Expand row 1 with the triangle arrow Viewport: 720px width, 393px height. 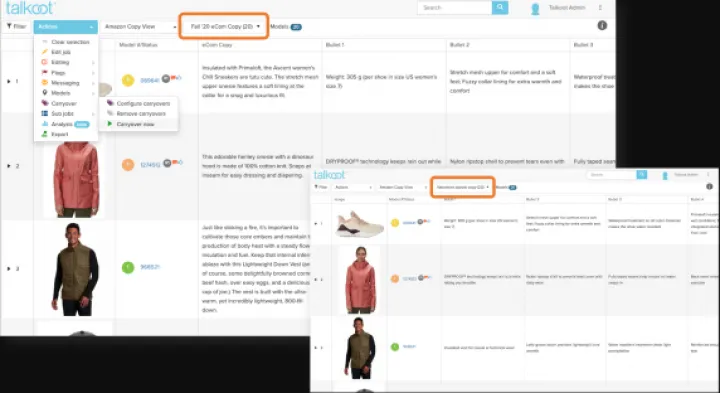[9, 81]
